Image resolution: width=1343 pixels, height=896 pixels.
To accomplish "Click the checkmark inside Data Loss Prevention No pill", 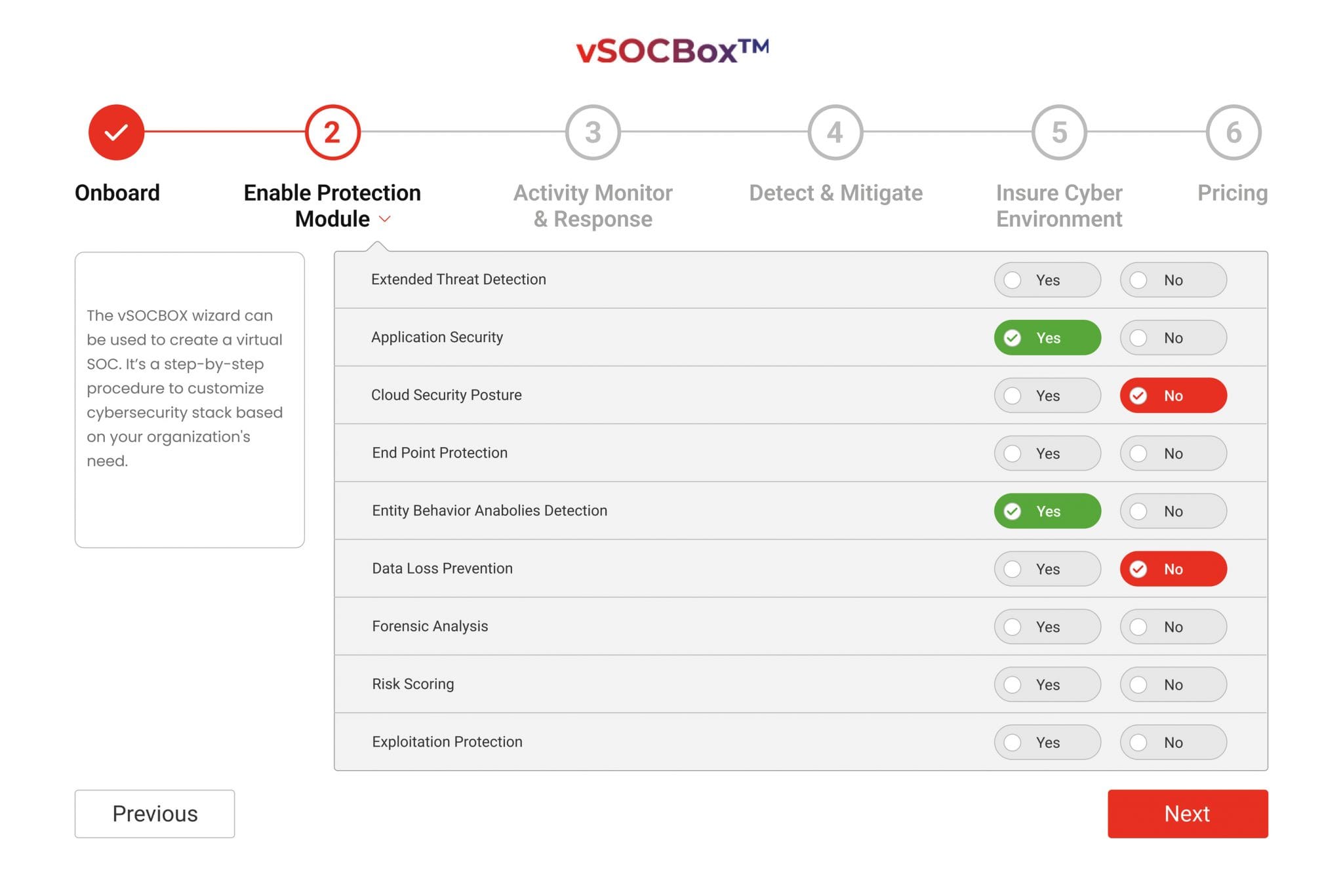I will tap(1139, 569).
